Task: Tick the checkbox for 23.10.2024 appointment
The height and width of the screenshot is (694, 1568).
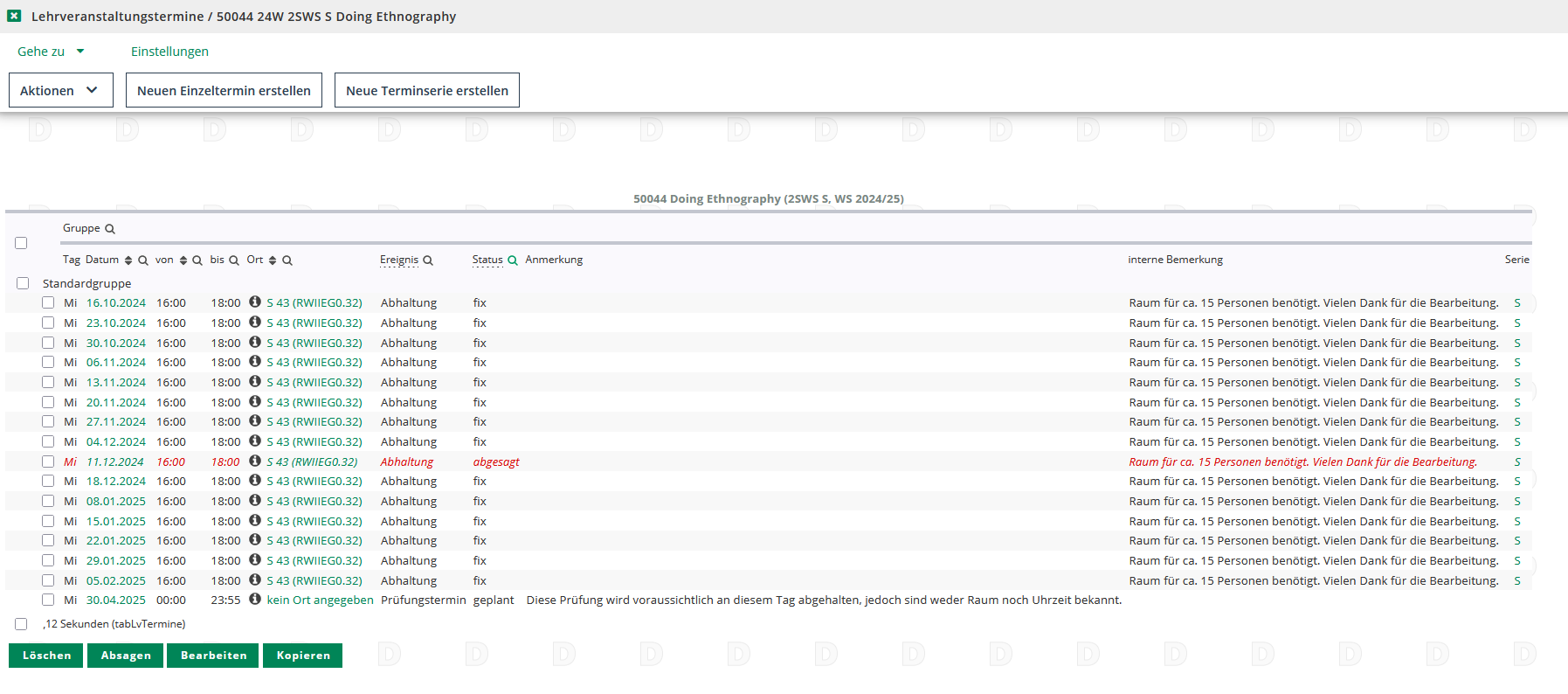Action: [x=48, y=323]
